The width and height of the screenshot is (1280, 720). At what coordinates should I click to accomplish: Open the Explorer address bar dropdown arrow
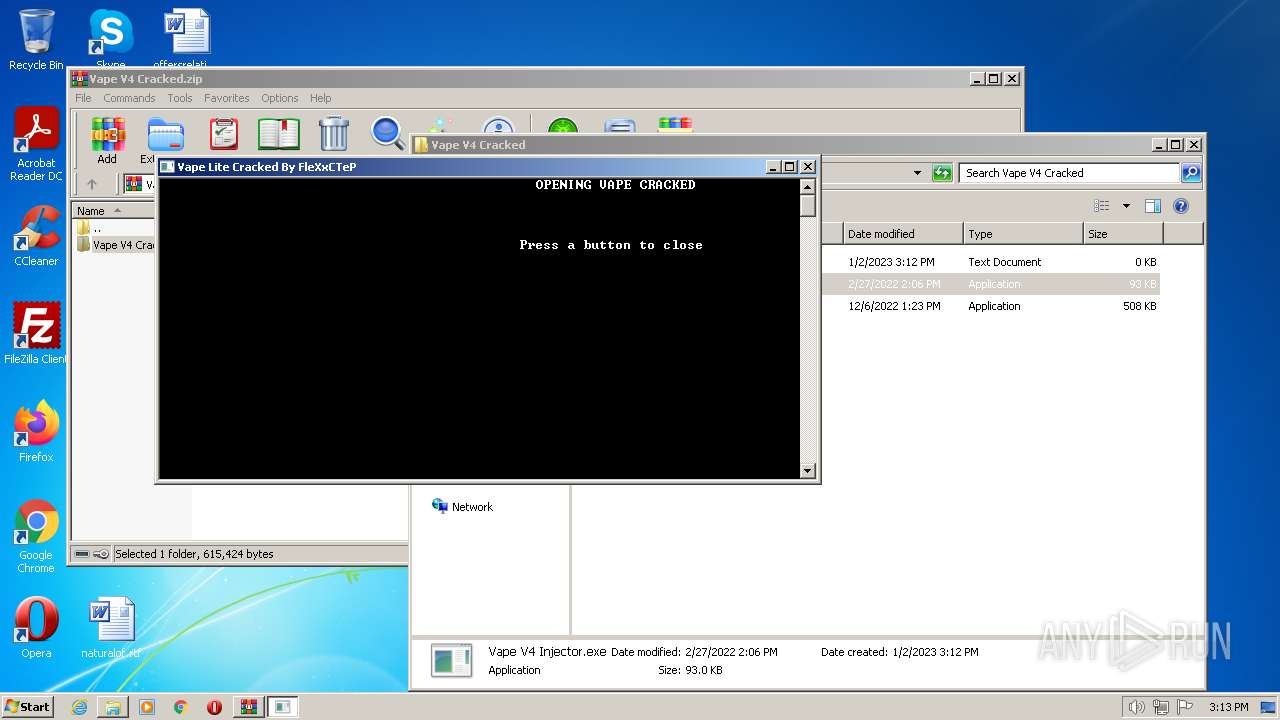point(917,173)
